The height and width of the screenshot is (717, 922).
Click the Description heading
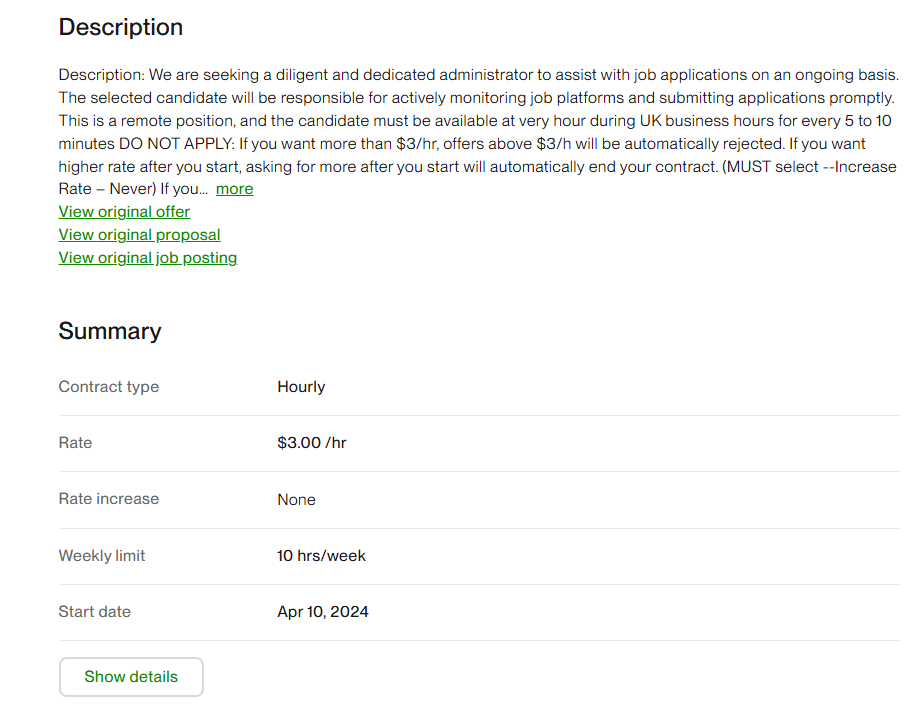pyautogui.click(x=121, y=27)
